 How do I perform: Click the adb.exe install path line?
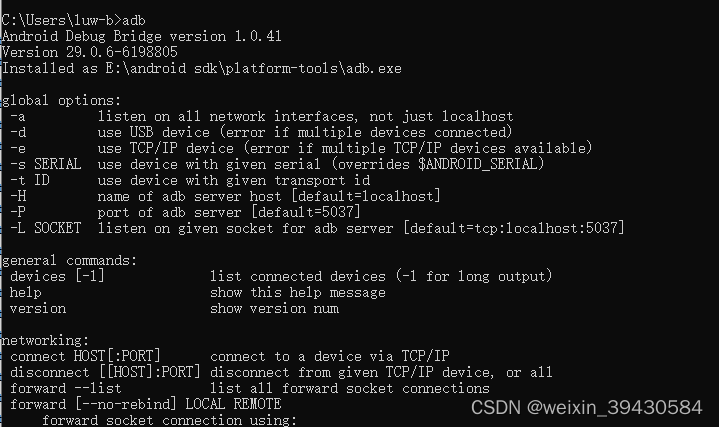pyautogui.click(x=173, y=68)
